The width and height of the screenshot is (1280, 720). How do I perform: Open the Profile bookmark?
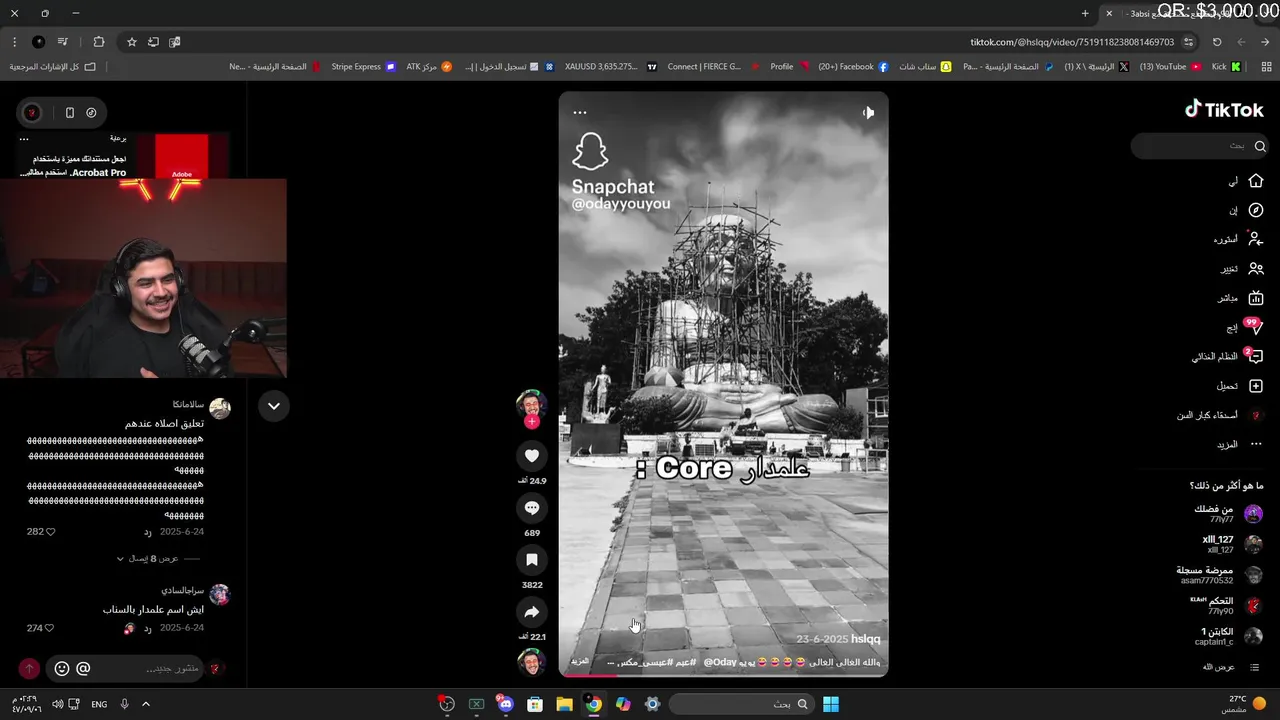pyautogui.click(x=774, y=67)
